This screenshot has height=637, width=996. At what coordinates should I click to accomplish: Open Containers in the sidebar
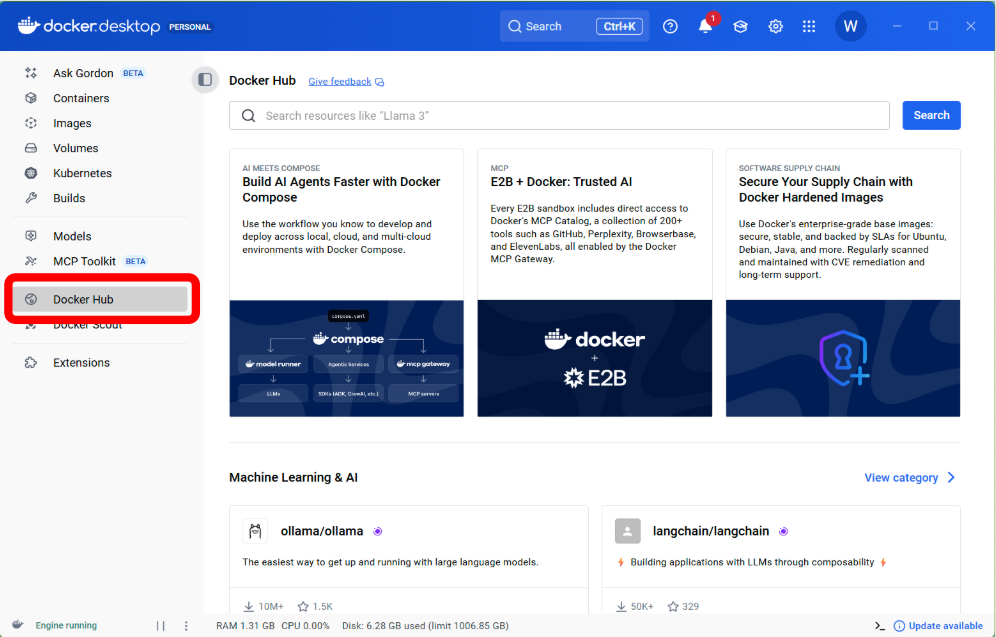coord(81,98)
